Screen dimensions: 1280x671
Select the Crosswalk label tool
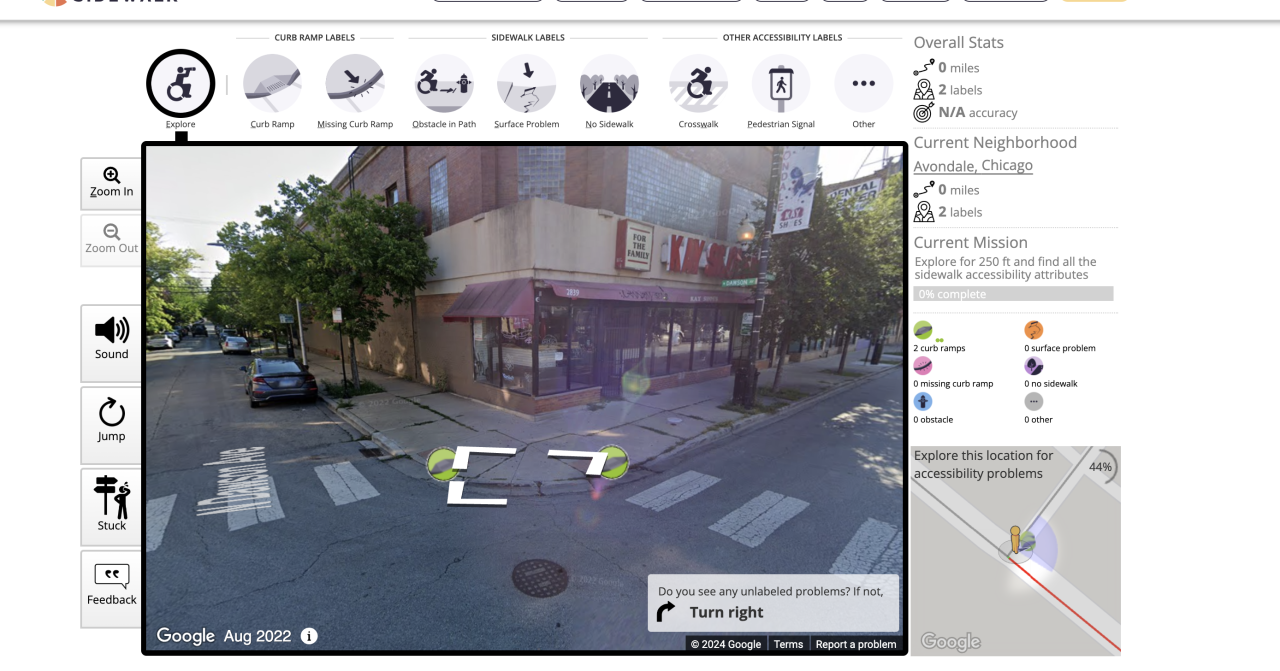pos(698,83)
